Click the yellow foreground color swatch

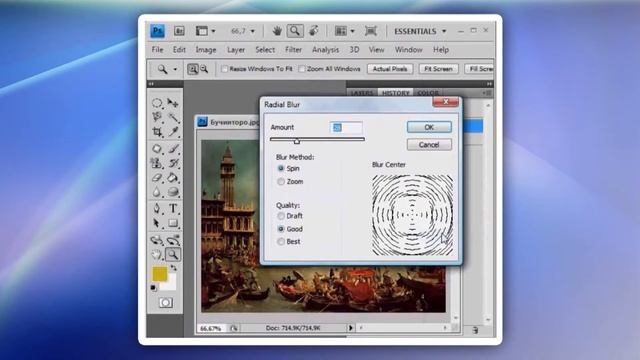[159, 273]
